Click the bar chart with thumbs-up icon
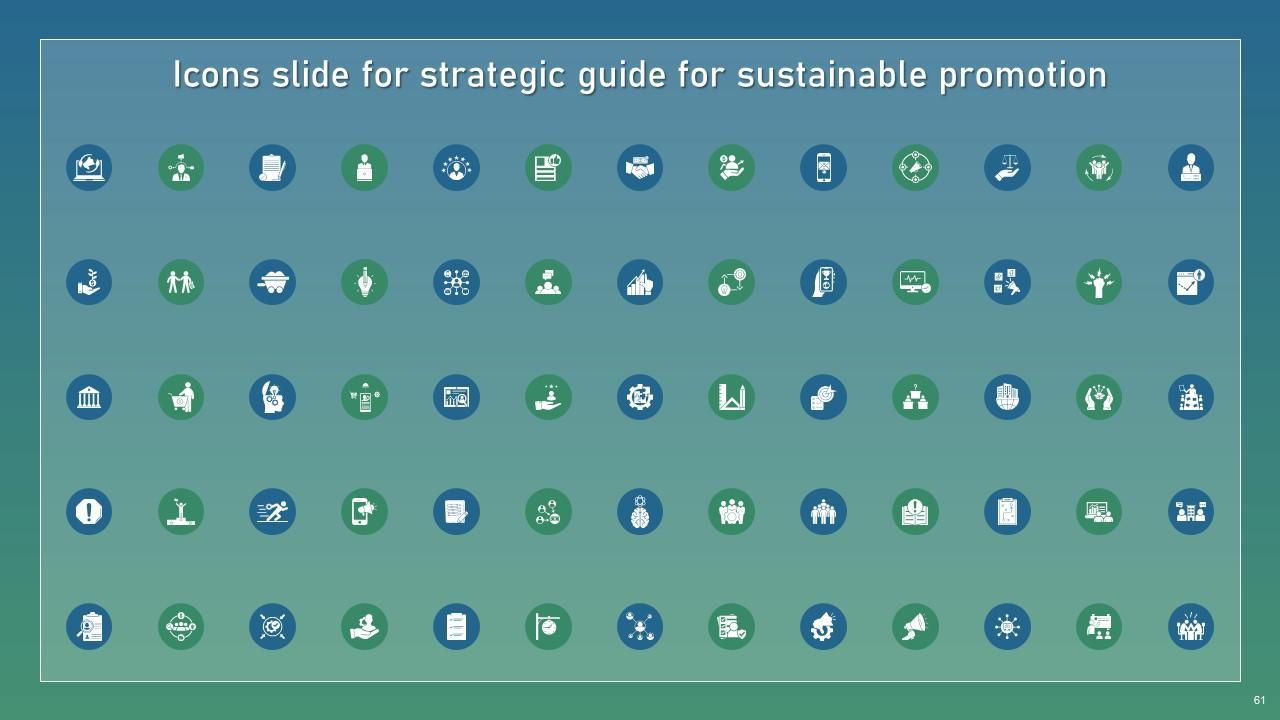Image resolution: width=1280 pixels, height=720 pixels. 640,282
